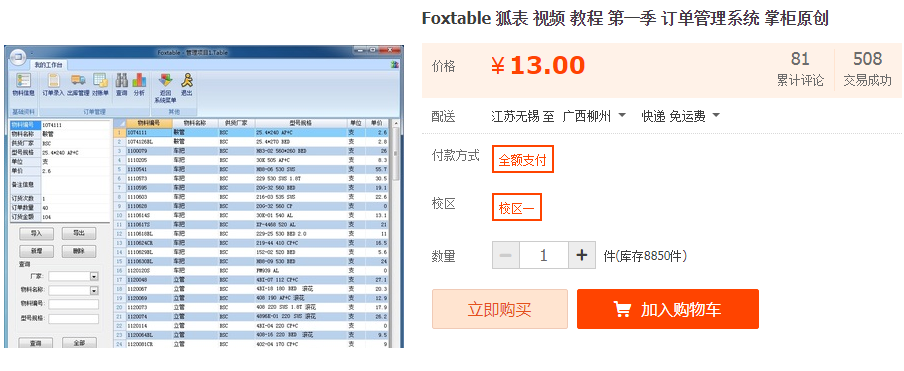
Task: Select cell 10T4126BL in the table
Action: pos(149,141)
